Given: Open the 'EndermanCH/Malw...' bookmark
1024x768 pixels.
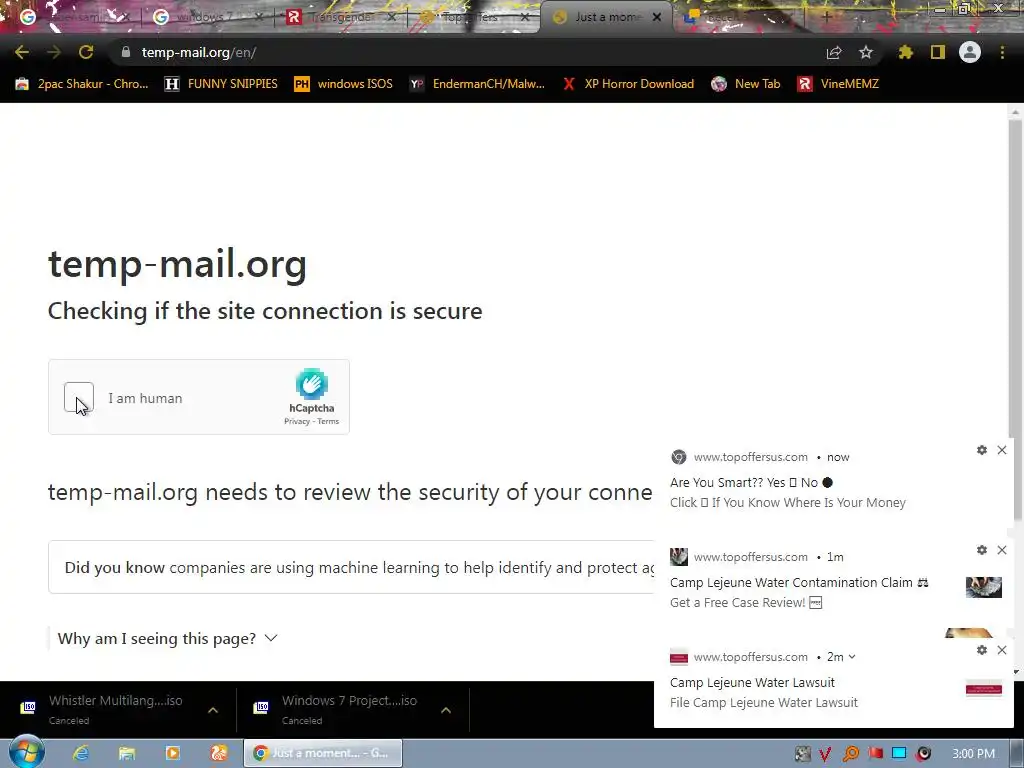Looking at the screenshot, I should tap(477, 84).
